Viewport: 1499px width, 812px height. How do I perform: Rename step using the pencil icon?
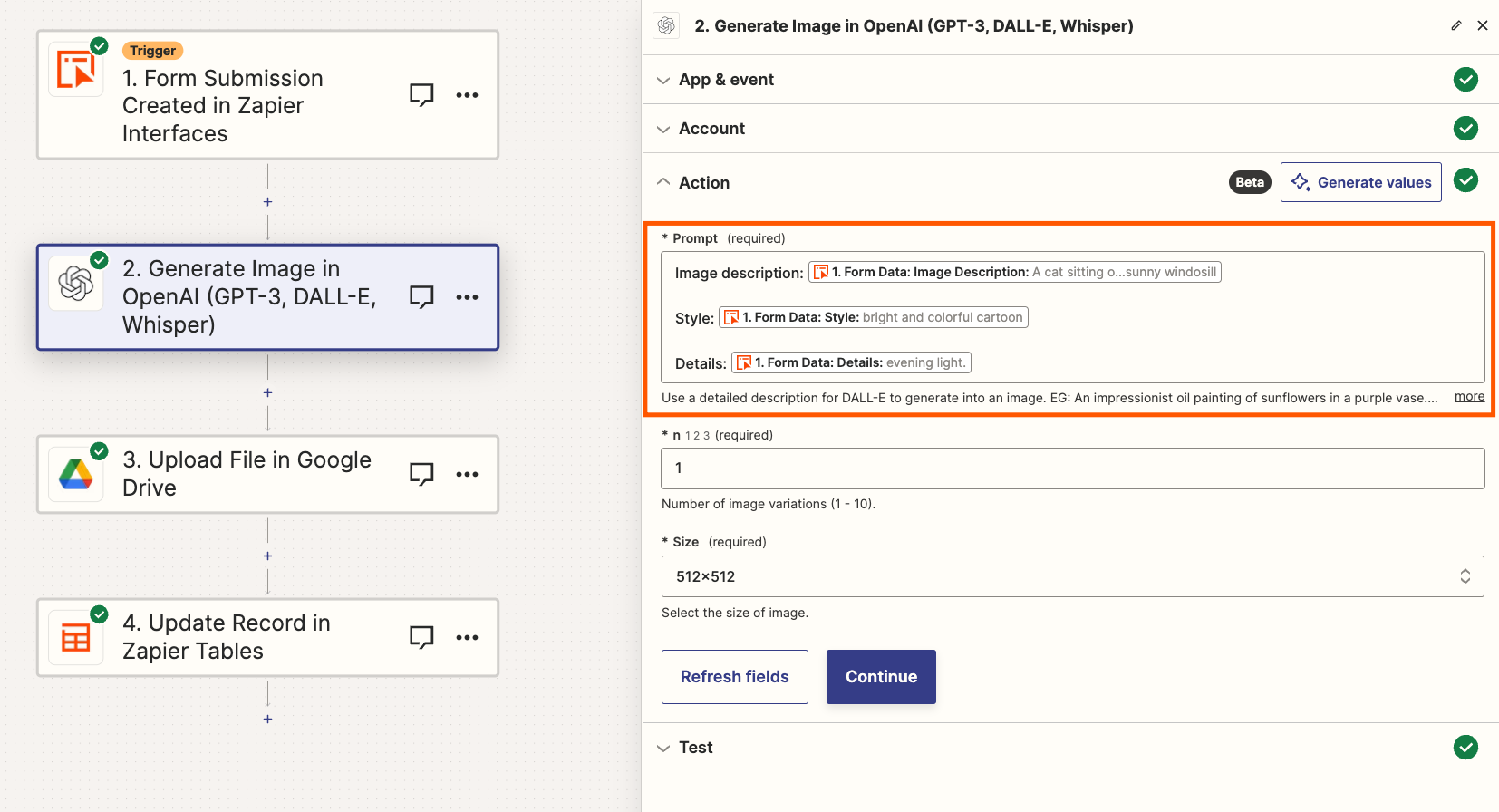(x=1456, y=25)
